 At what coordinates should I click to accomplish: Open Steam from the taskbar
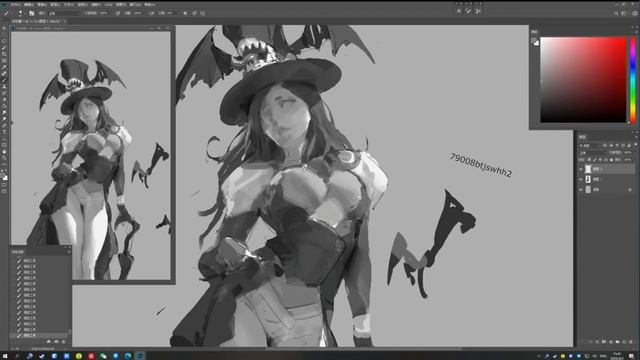coord(42,356)
